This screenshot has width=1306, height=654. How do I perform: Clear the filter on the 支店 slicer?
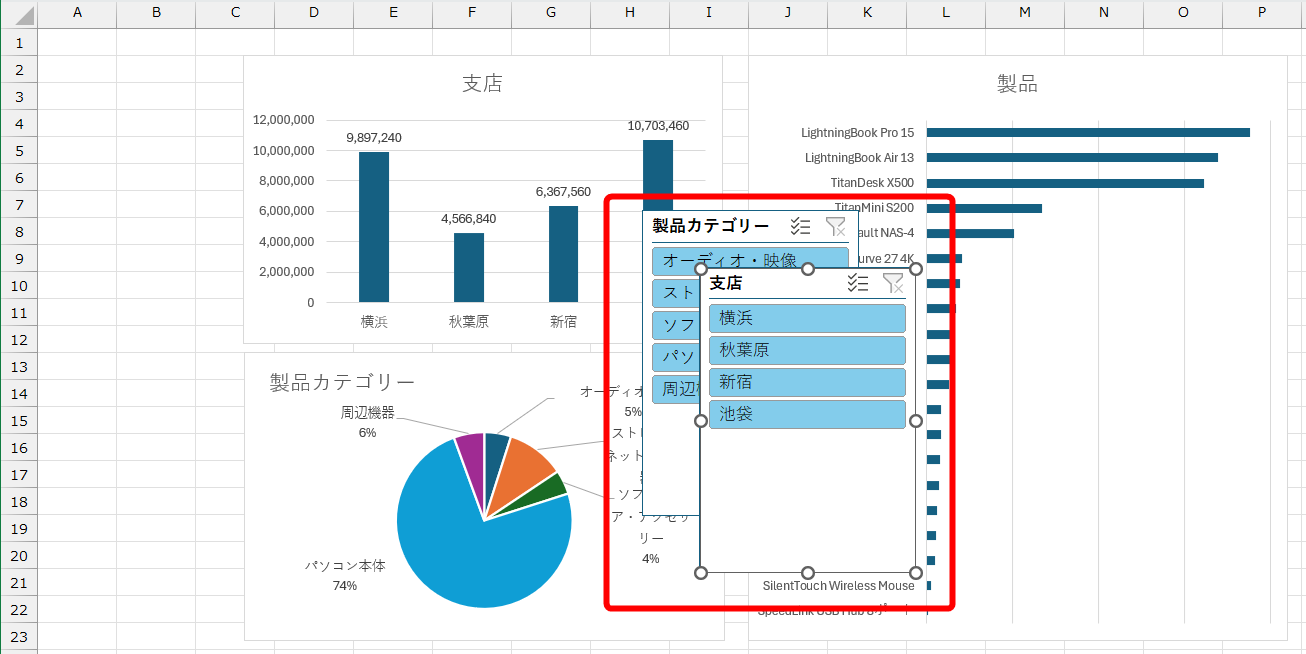coord(893,284)
